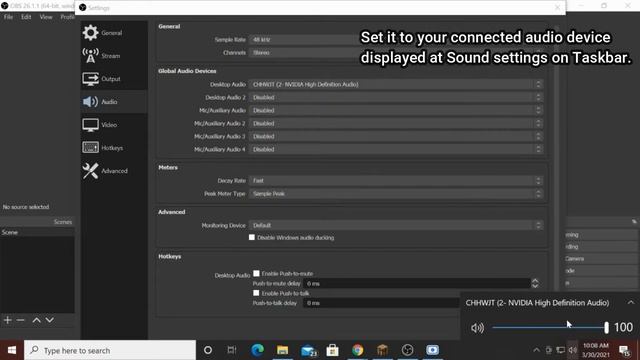Open the File menu in OBS
Viewport: 640px width, 360px height.
8,17
